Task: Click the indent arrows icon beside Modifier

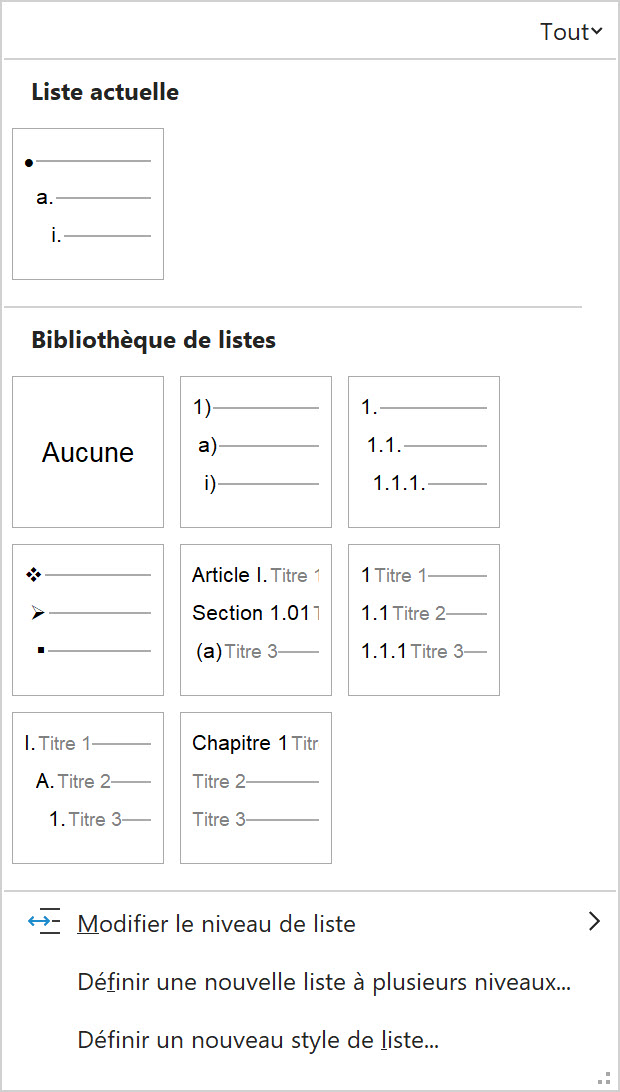Action: (x=44, y=922)
